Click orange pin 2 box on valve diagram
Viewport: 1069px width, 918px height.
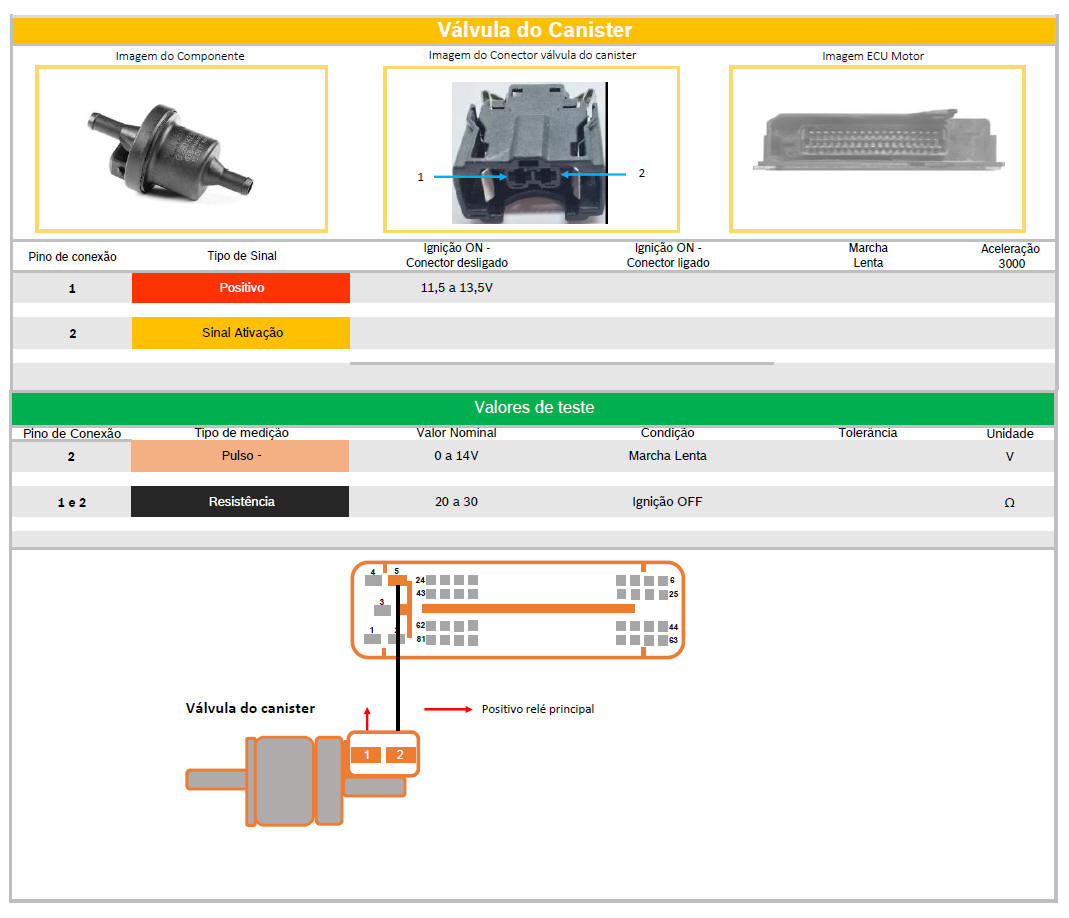point(400,755)
